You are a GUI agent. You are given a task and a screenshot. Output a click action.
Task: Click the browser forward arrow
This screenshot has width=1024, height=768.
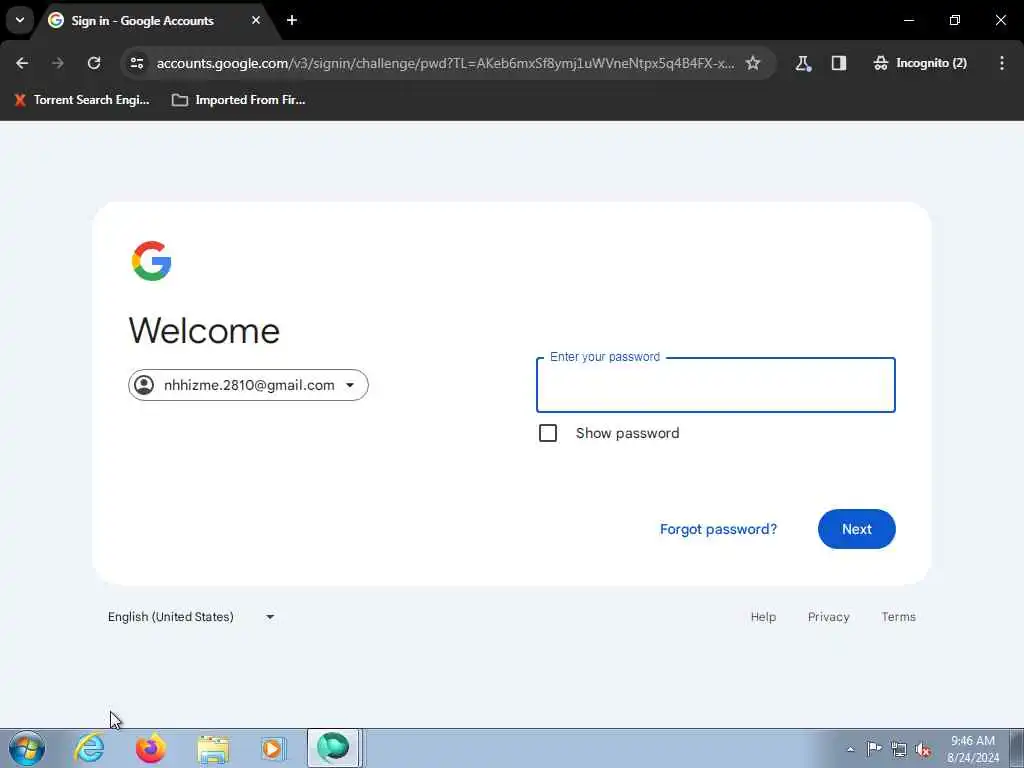[x=57, y=63]
